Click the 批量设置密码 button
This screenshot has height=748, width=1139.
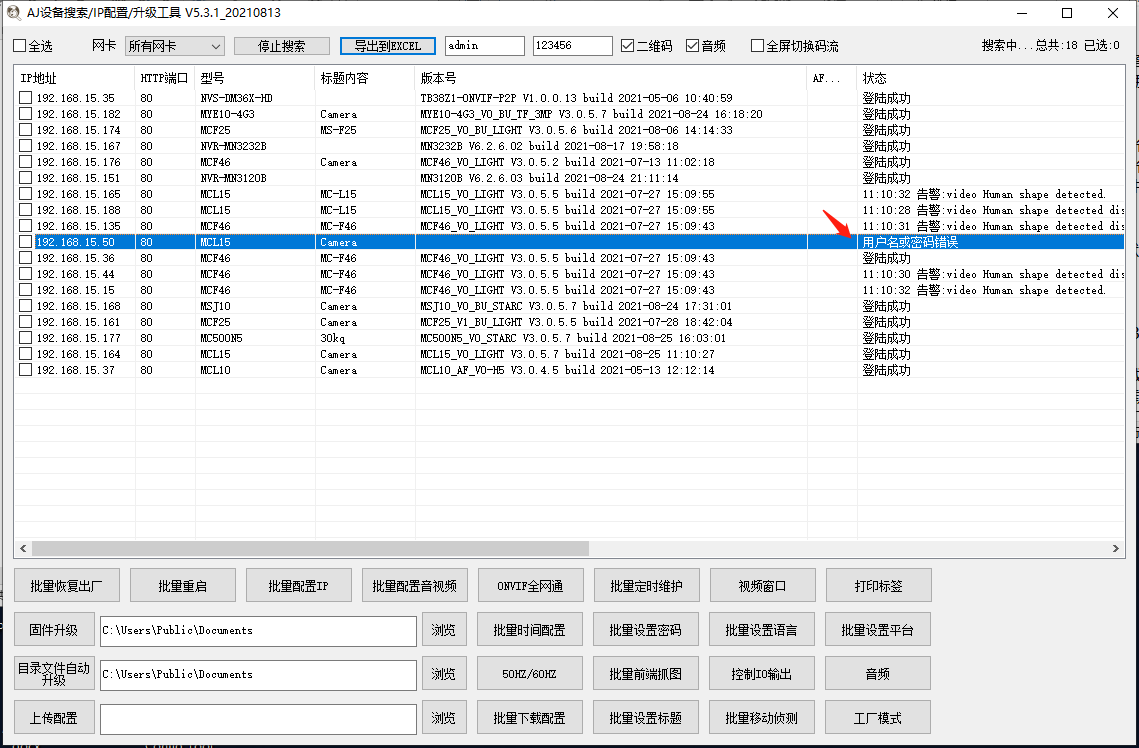pos(645,628)
